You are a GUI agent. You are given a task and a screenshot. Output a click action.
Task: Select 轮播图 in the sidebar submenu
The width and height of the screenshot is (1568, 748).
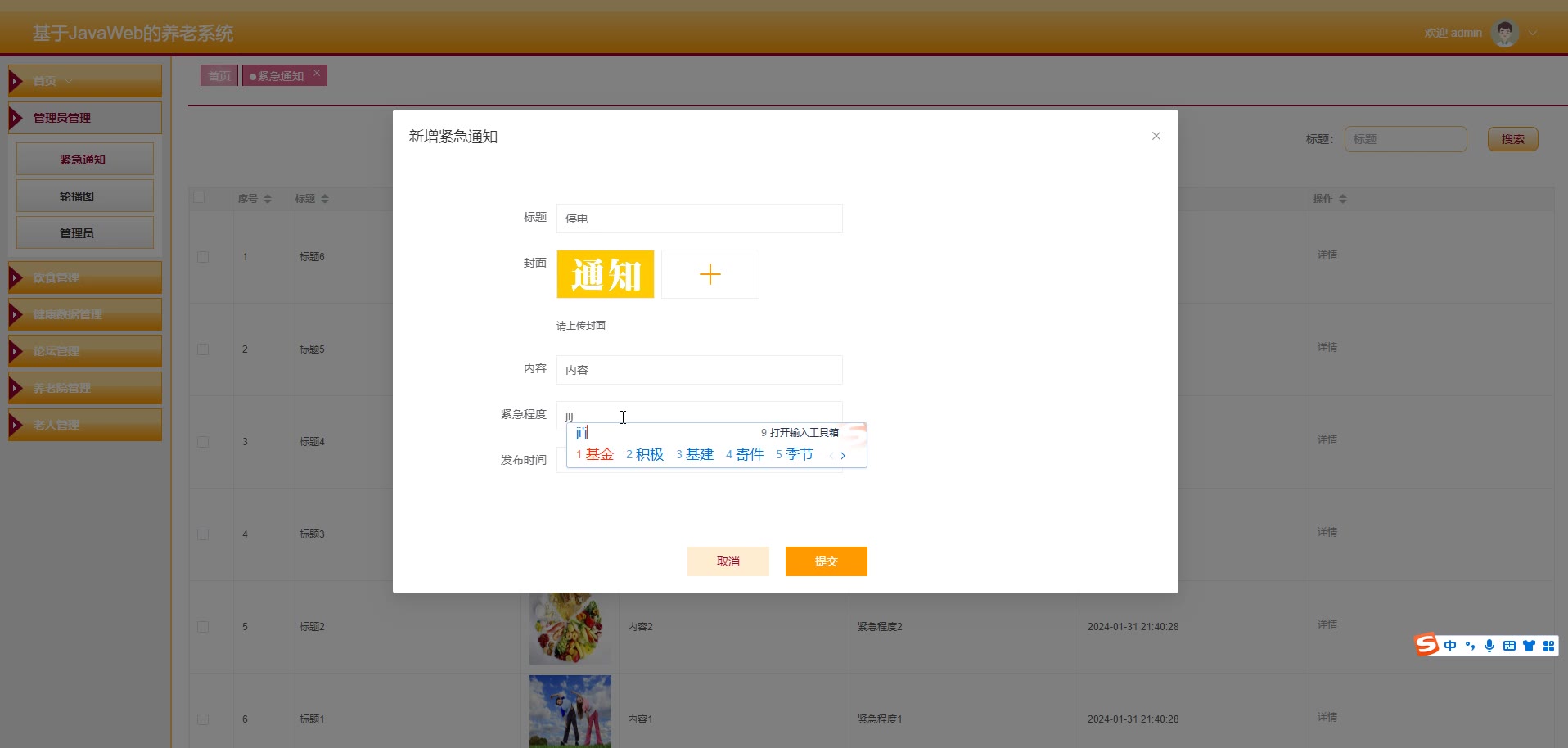(85, 196)
